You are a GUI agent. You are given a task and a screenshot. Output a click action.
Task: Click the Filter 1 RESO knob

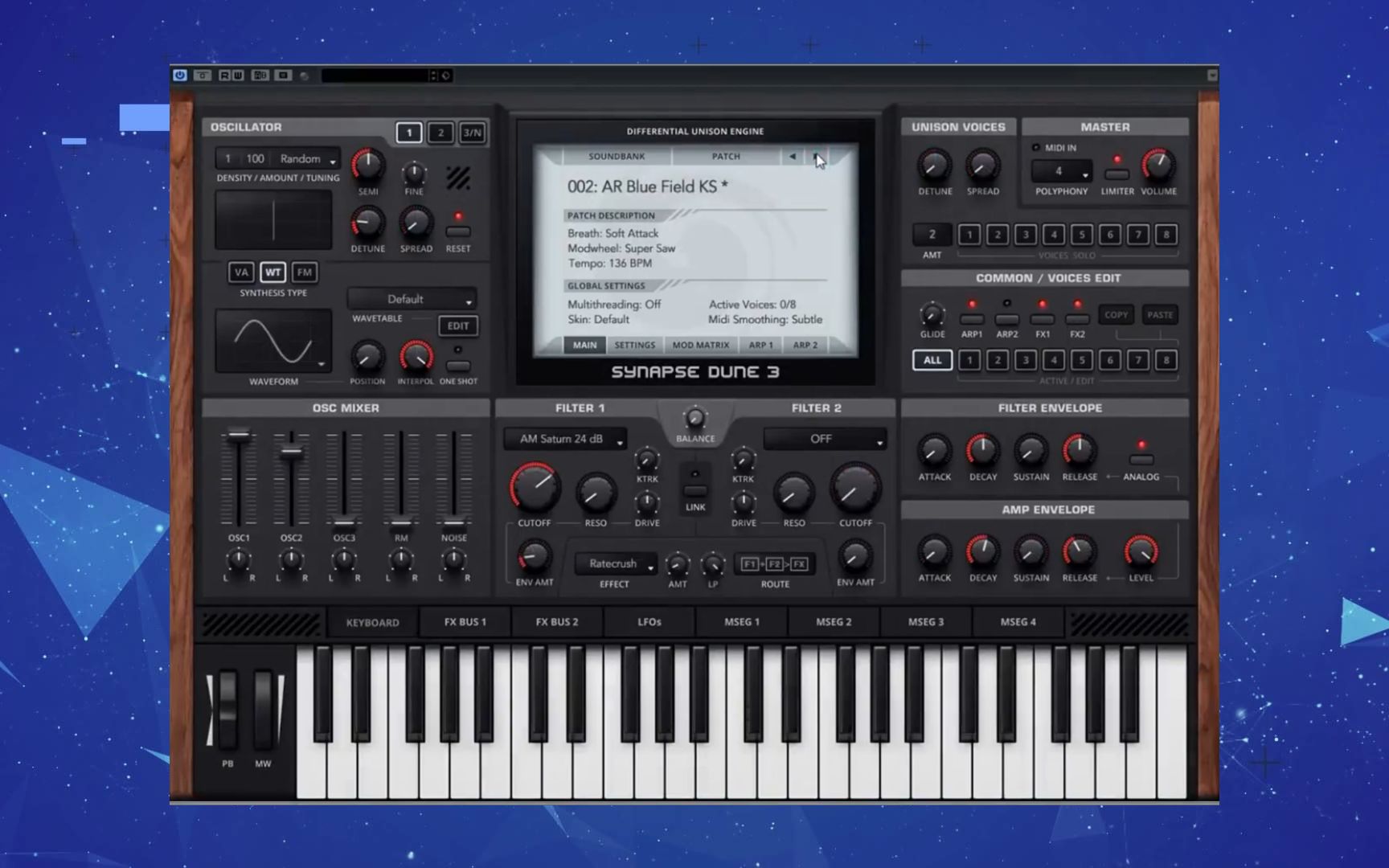(596, 493)
